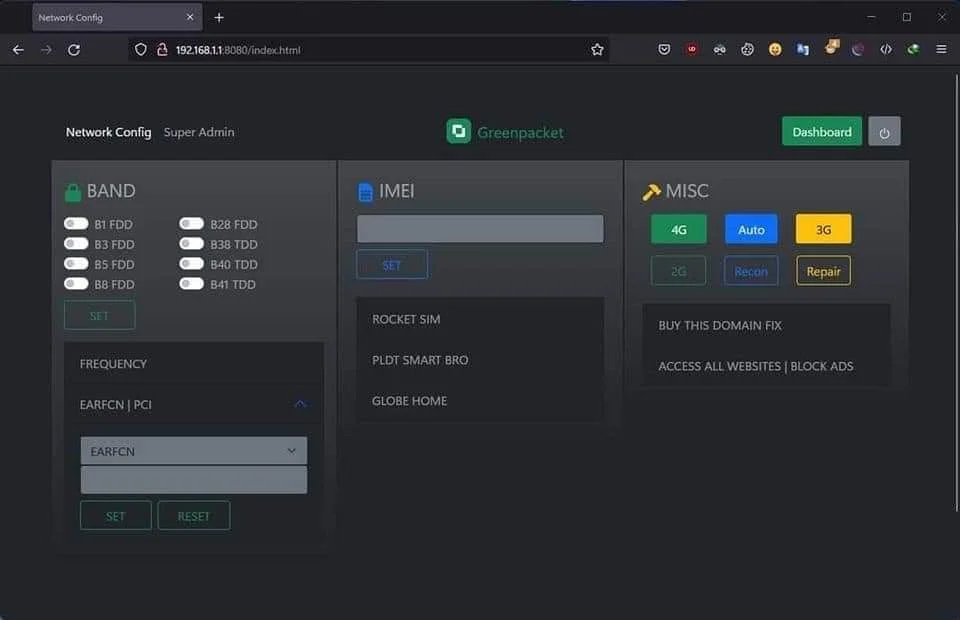
Task: Click the Super Admin header link
Action: click(199, 132)
